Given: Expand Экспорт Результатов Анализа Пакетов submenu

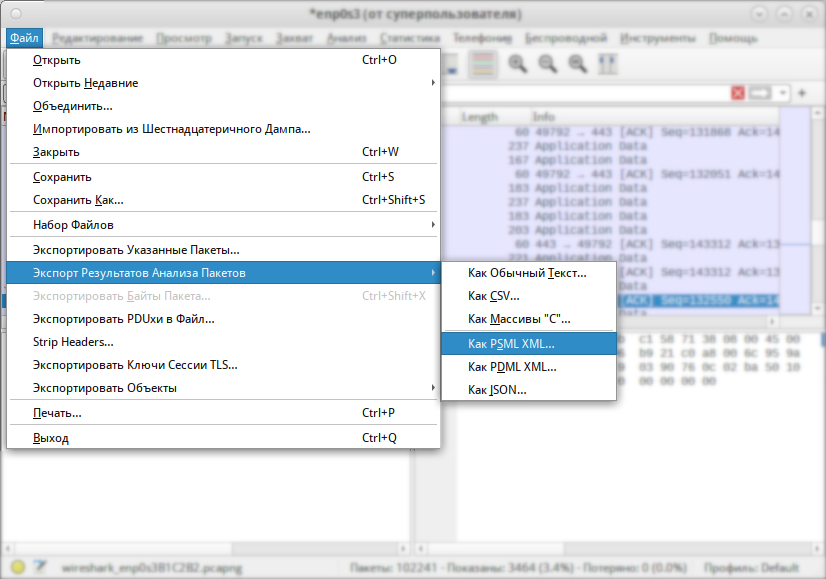Looking at the screenshot, I should [x=223, y=273].
